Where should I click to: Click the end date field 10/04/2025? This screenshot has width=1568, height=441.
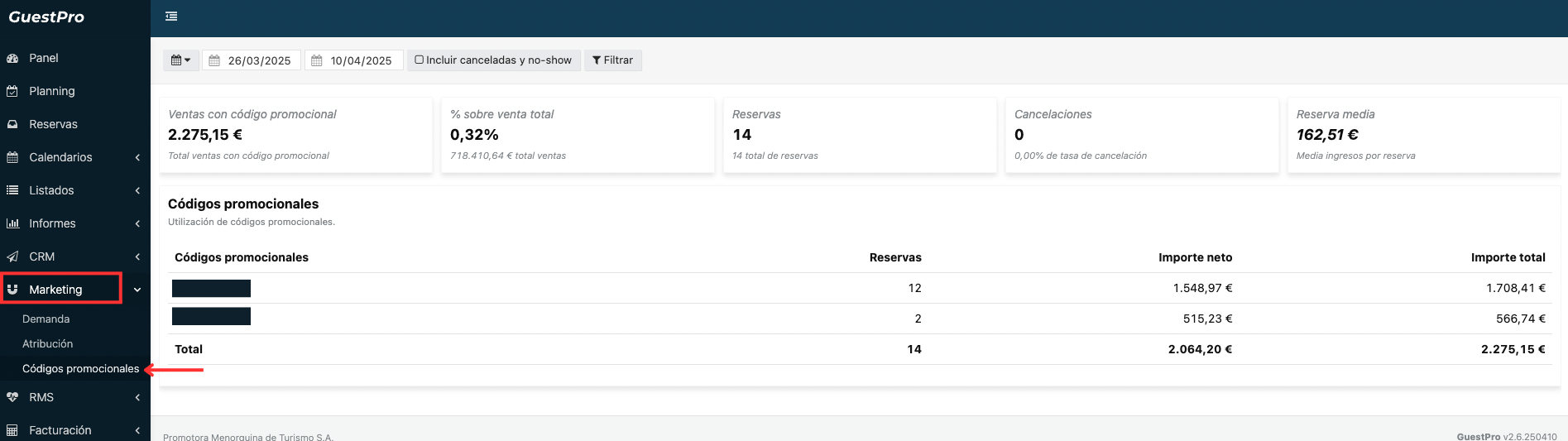point(361,60)
